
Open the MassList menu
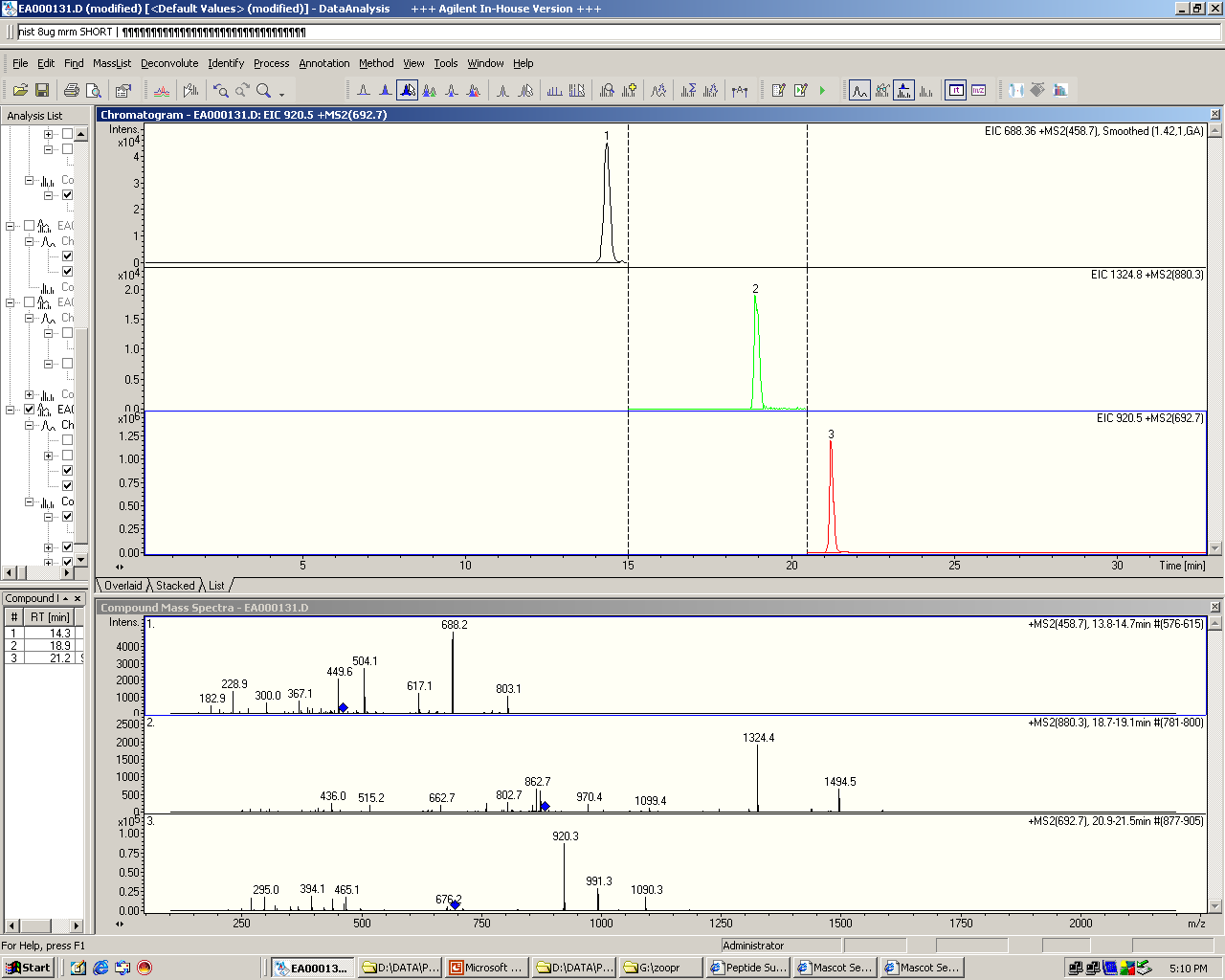[x=112, y=63]
